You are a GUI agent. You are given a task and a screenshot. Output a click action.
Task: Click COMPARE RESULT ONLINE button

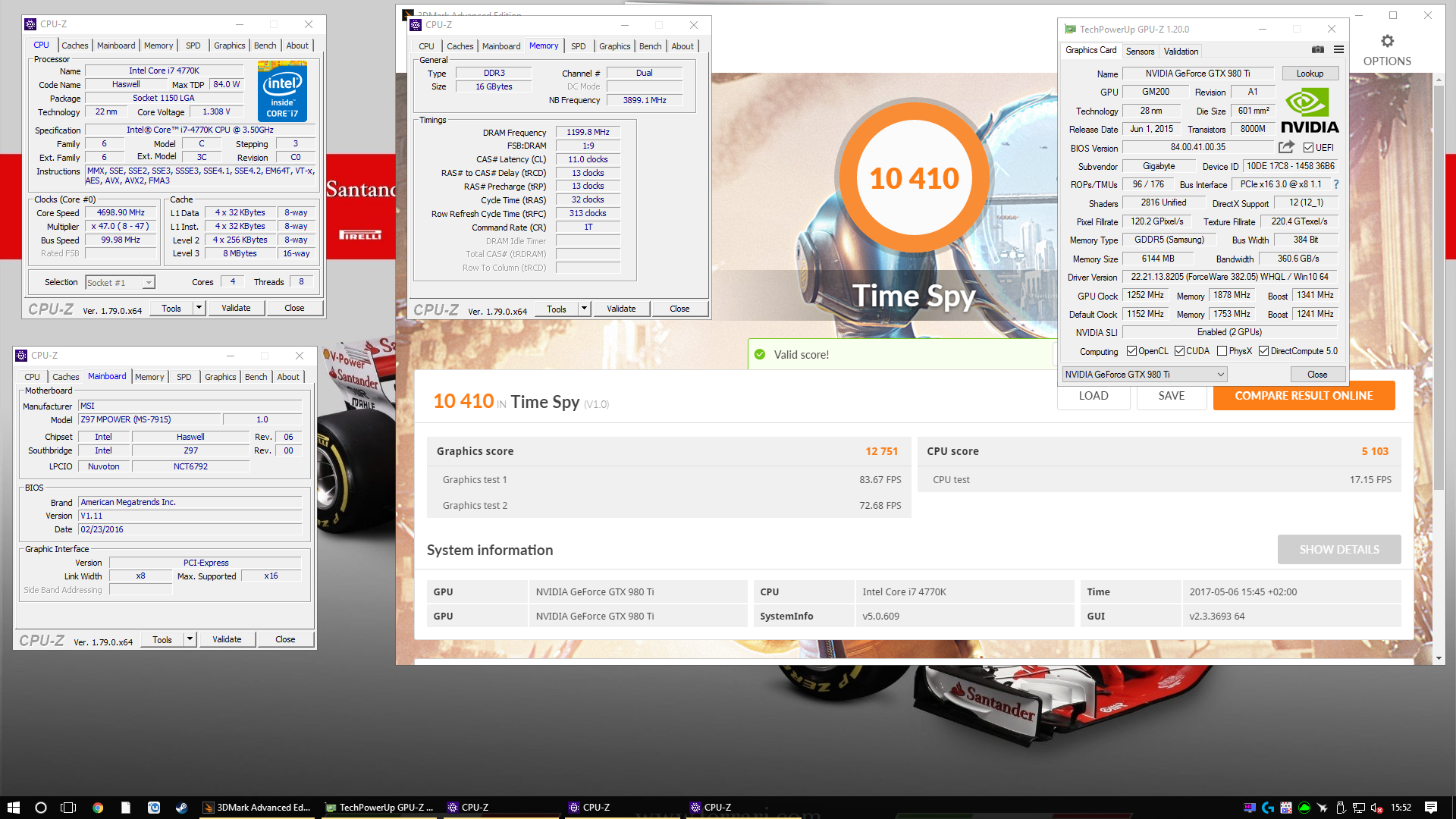[1304, 396]
